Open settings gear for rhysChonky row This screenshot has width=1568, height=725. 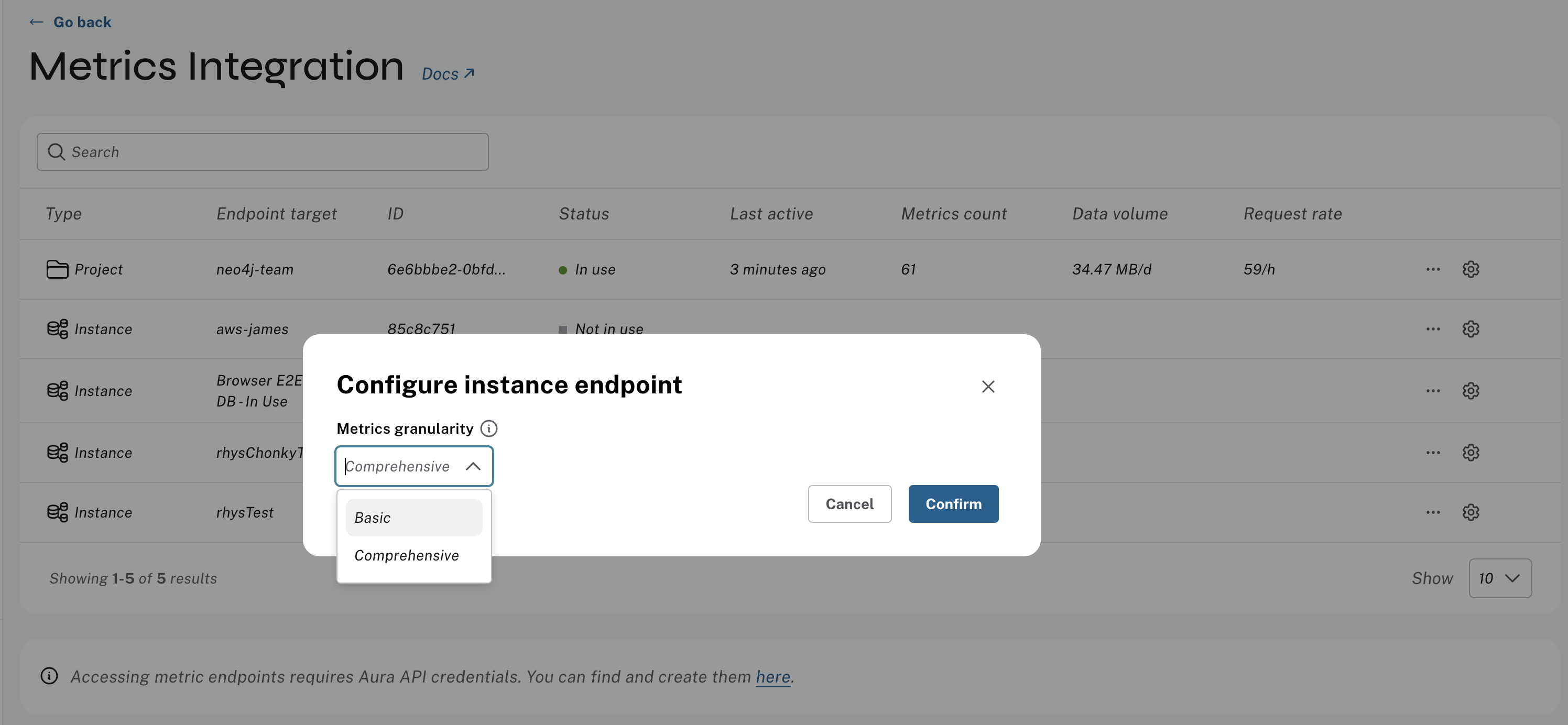[1471, 453]
